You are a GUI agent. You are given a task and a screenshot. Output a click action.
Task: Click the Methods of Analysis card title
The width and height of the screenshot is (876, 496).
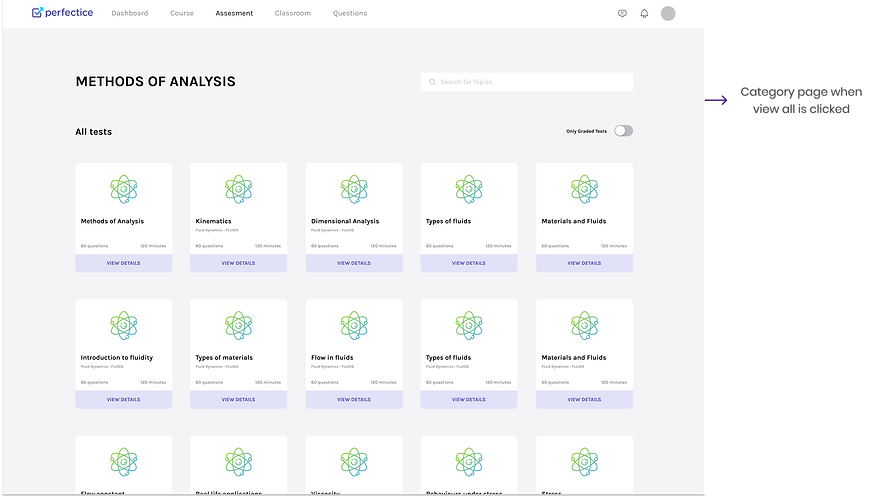click(x=112, y=221)
